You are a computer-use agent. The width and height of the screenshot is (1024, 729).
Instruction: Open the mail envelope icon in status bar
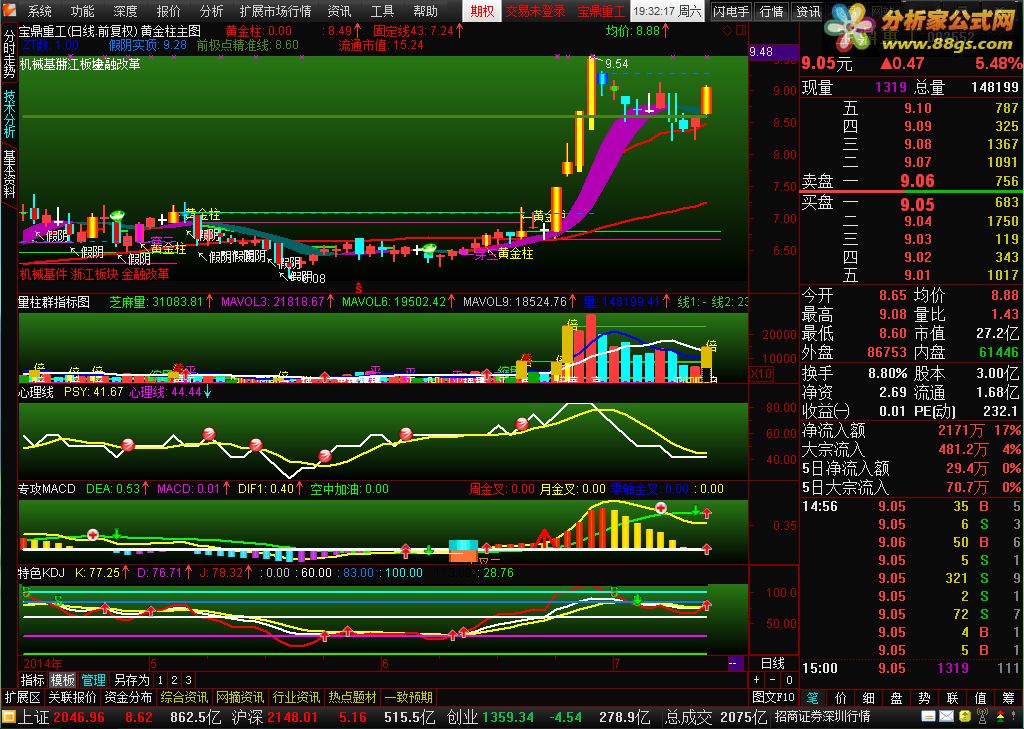[x=946, y=717]
